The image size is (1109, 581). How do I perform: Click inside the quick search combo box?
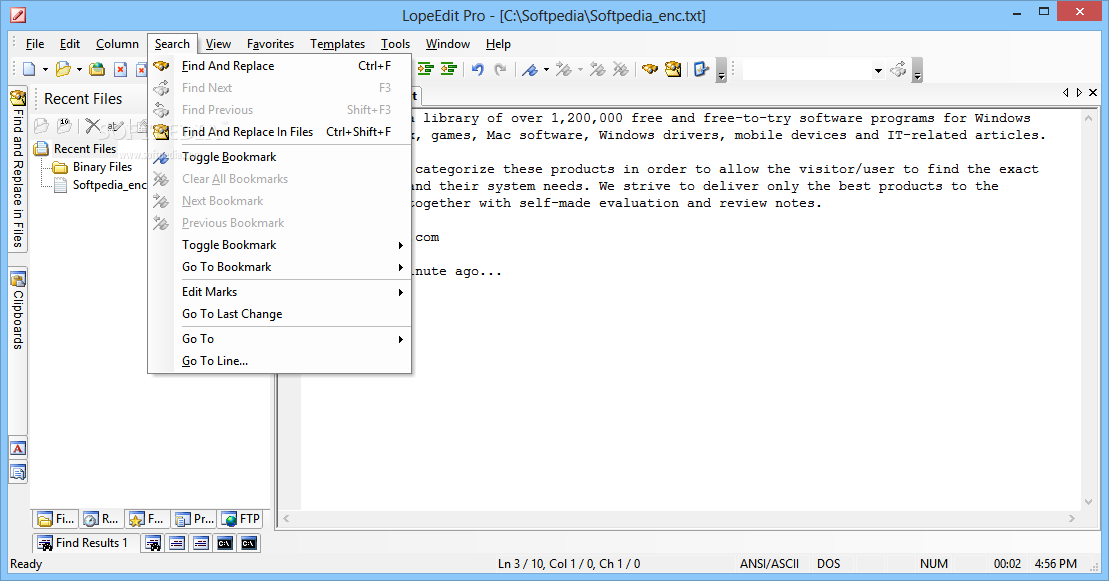(807, 69)
